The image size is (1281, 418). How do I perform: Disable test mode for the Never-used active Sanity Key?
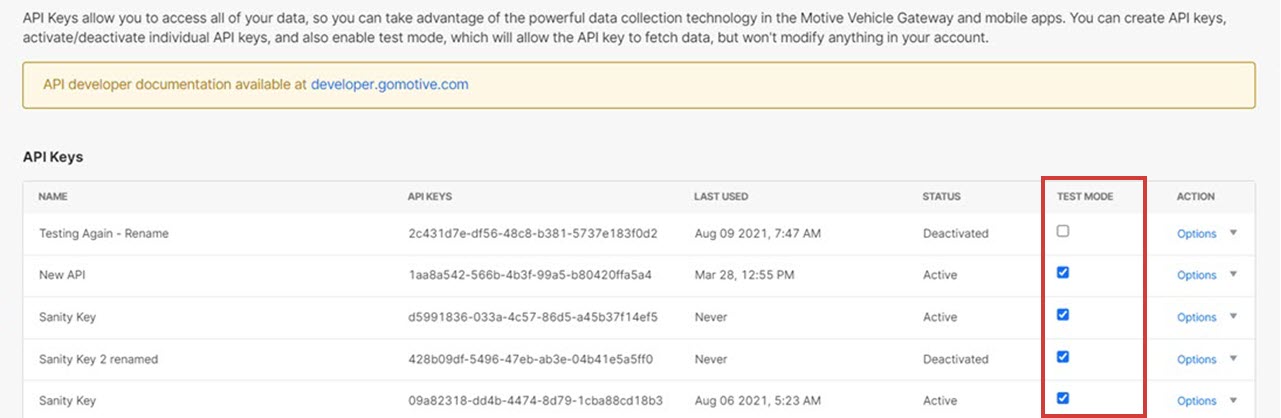point(1063,314)
